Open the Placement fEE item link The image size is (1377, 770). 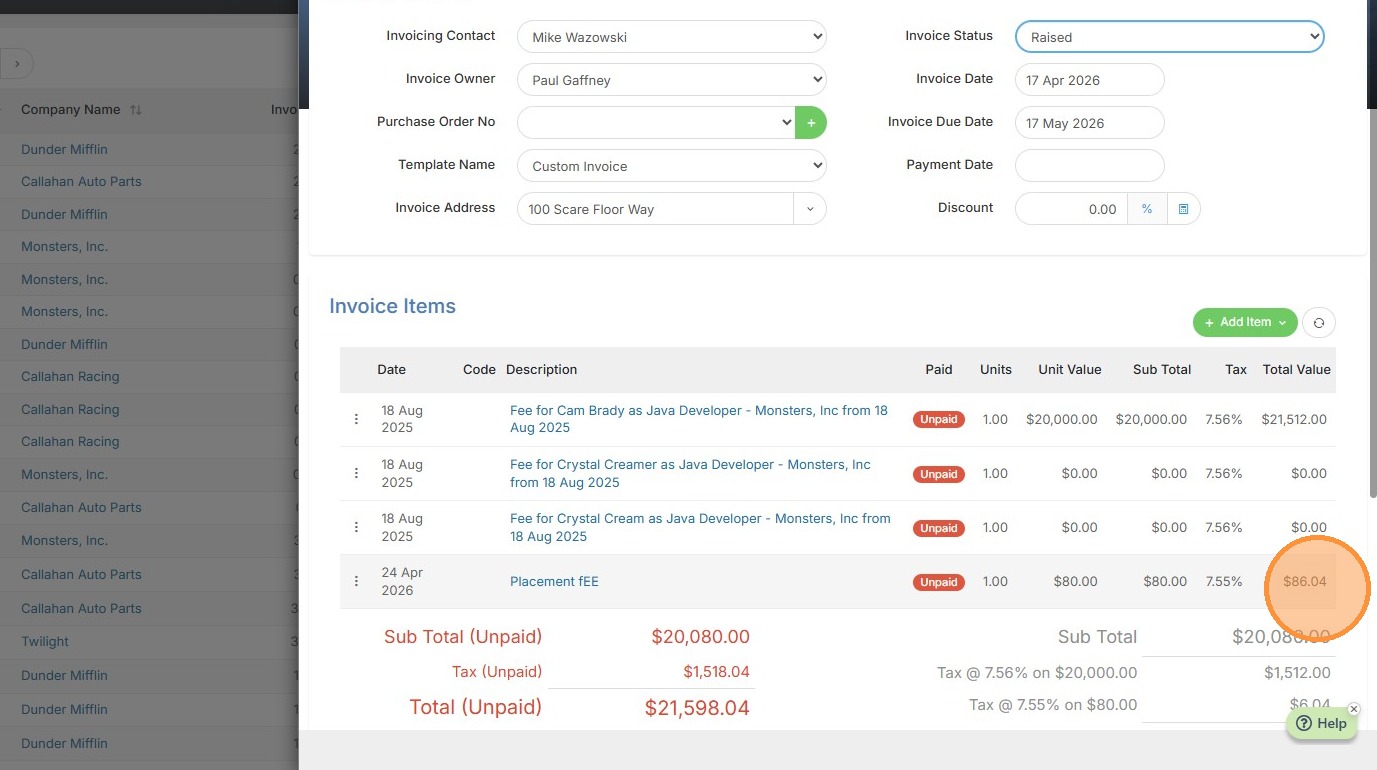coord(554,581)
